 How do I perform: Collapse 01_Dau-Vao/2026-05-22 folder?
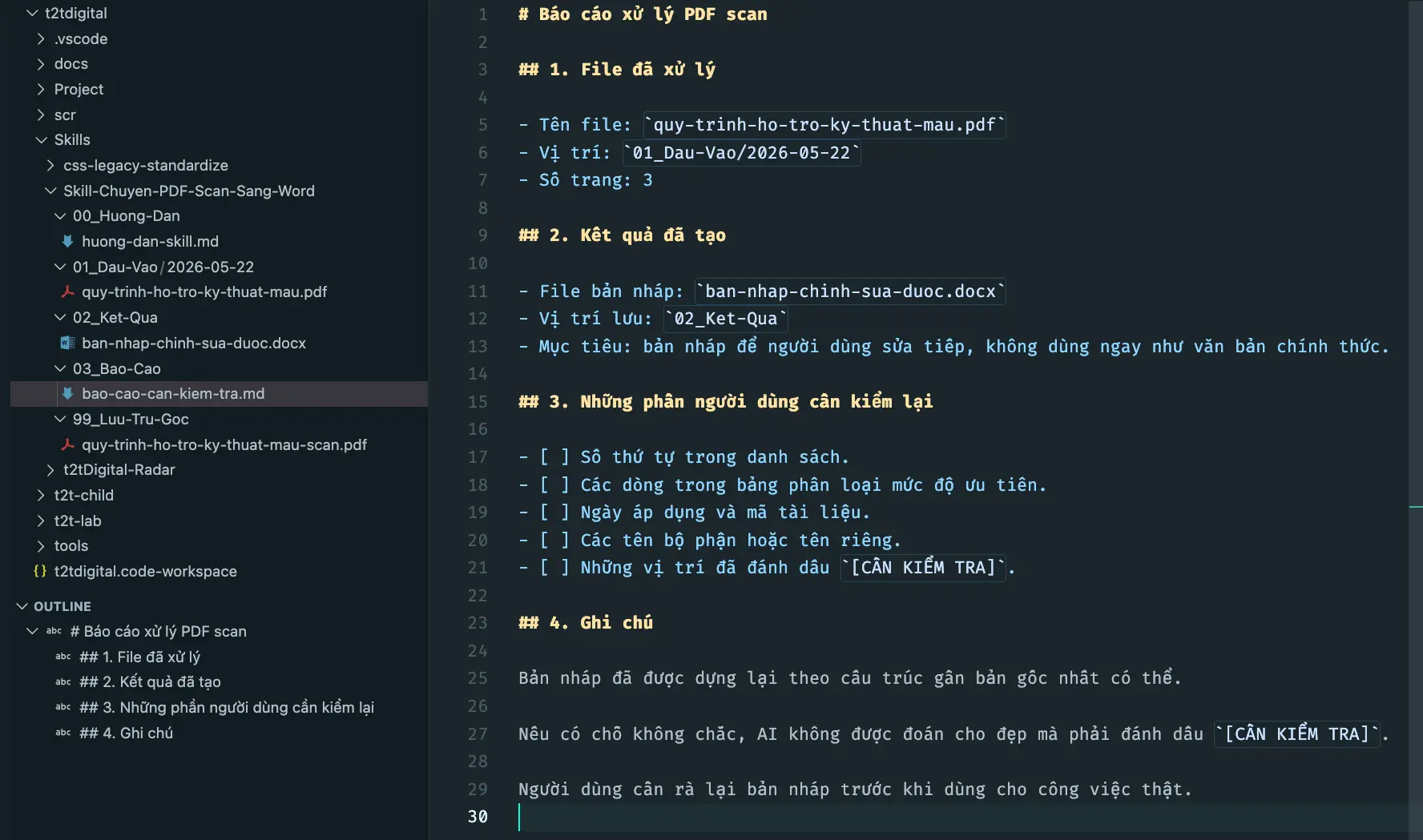coord(60,267)
